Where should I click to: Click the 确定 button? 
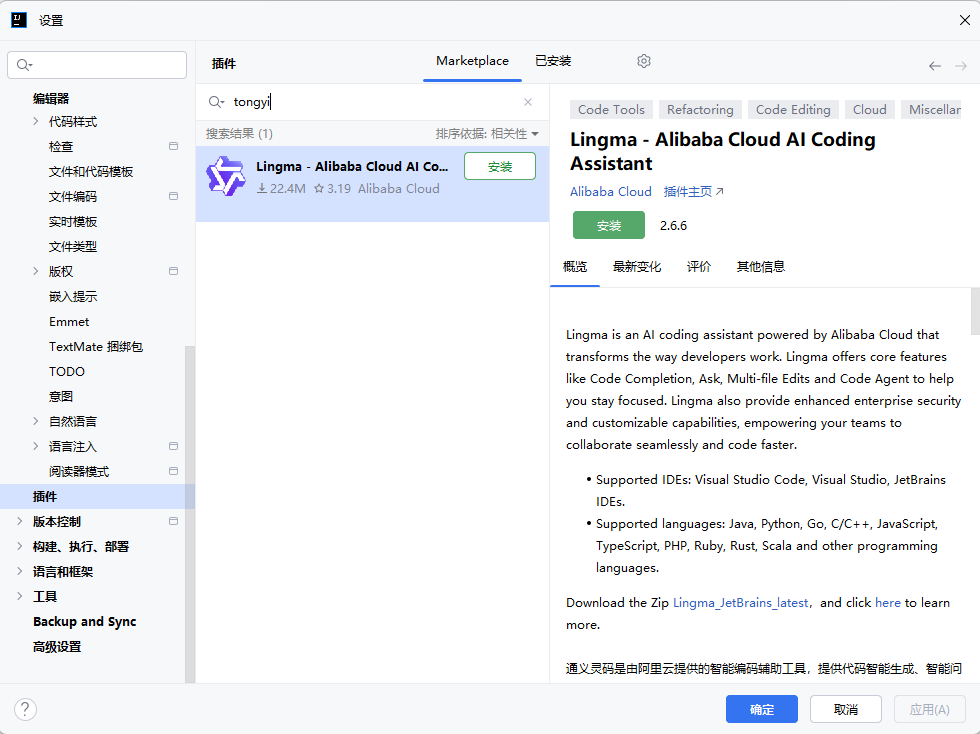(x=761, y=709)
